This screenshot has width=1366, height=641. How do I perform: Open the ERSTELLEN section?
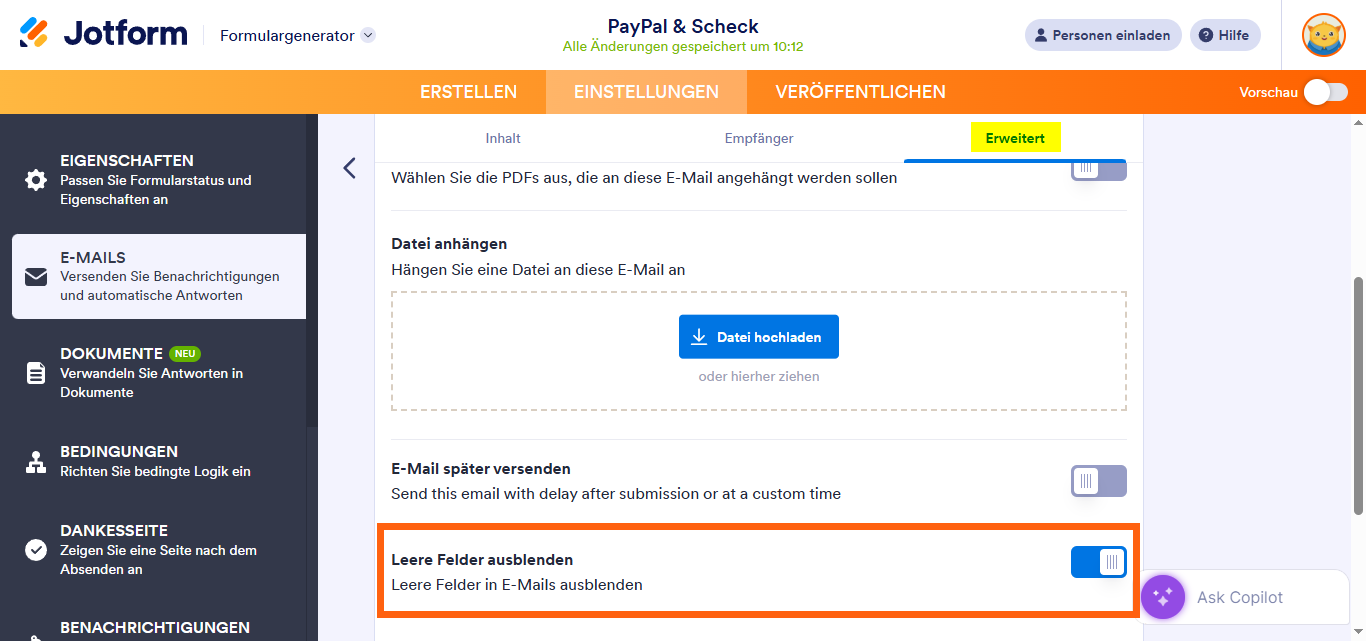pyautogui.click(x=469, y=91)
